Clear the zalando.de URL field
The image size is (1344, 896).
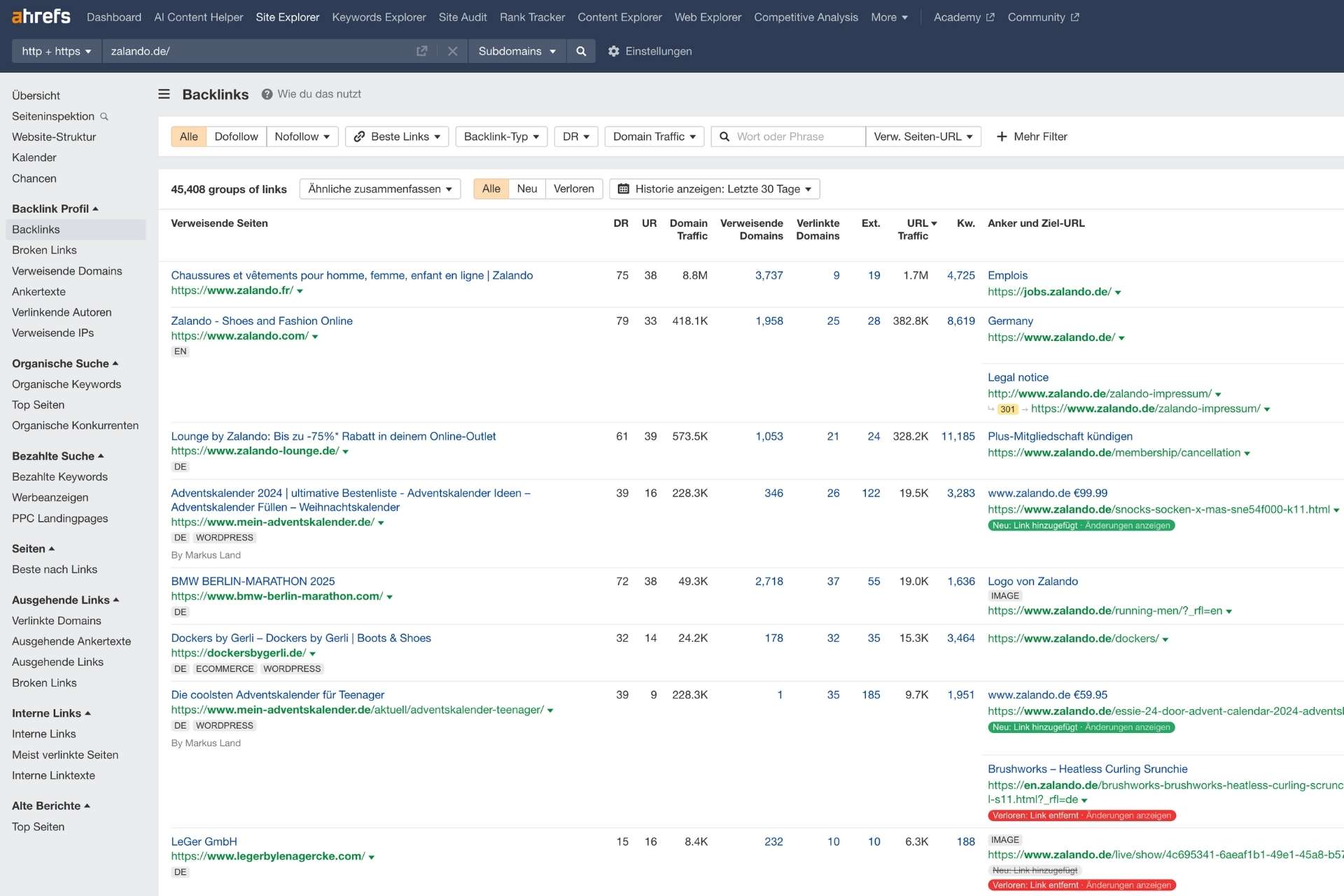452,51
